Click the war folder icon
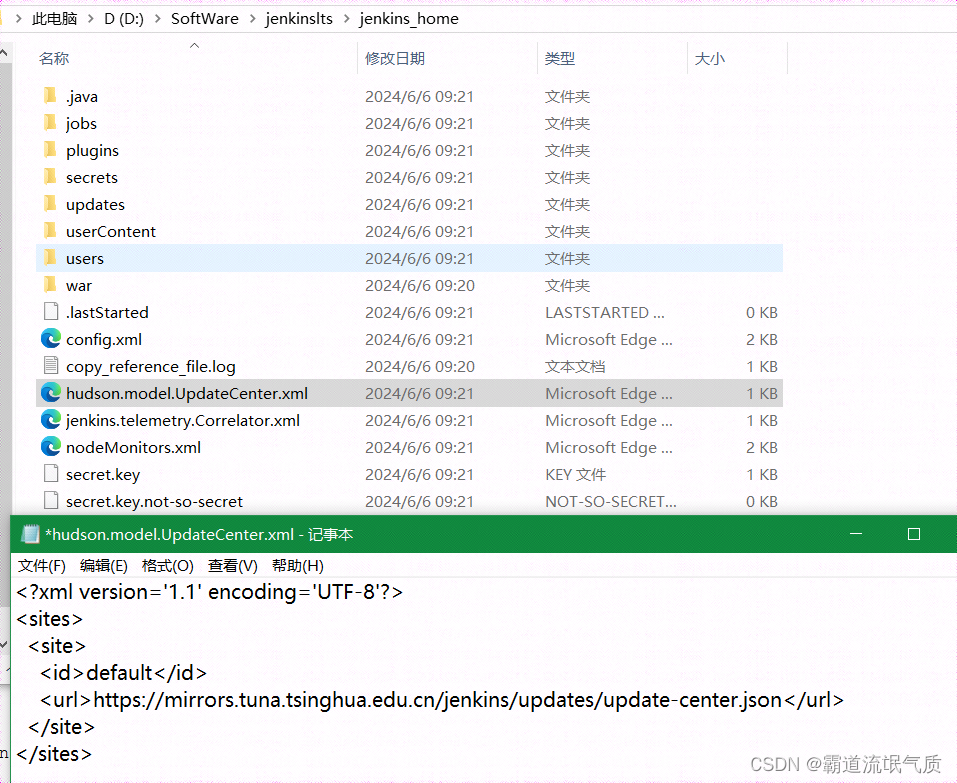This screenshot has height=783, width=957. pyautogui.click(x=49, y=285)
